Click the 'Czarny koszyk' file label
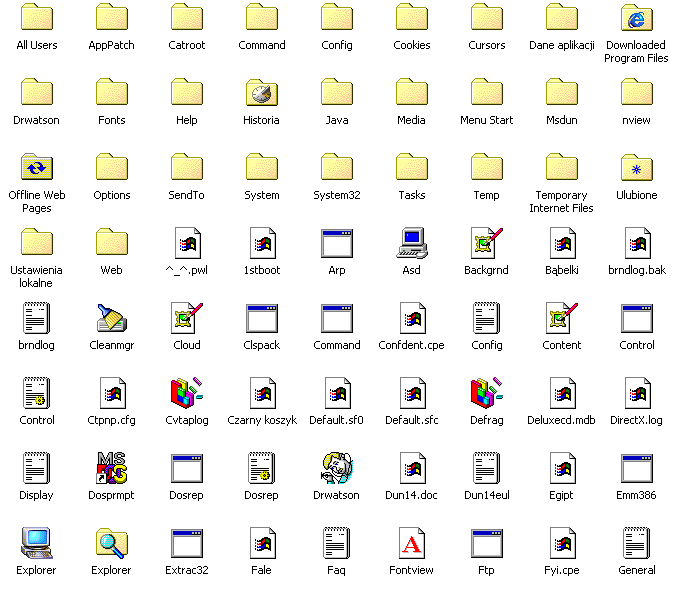 tap(262, 420)
